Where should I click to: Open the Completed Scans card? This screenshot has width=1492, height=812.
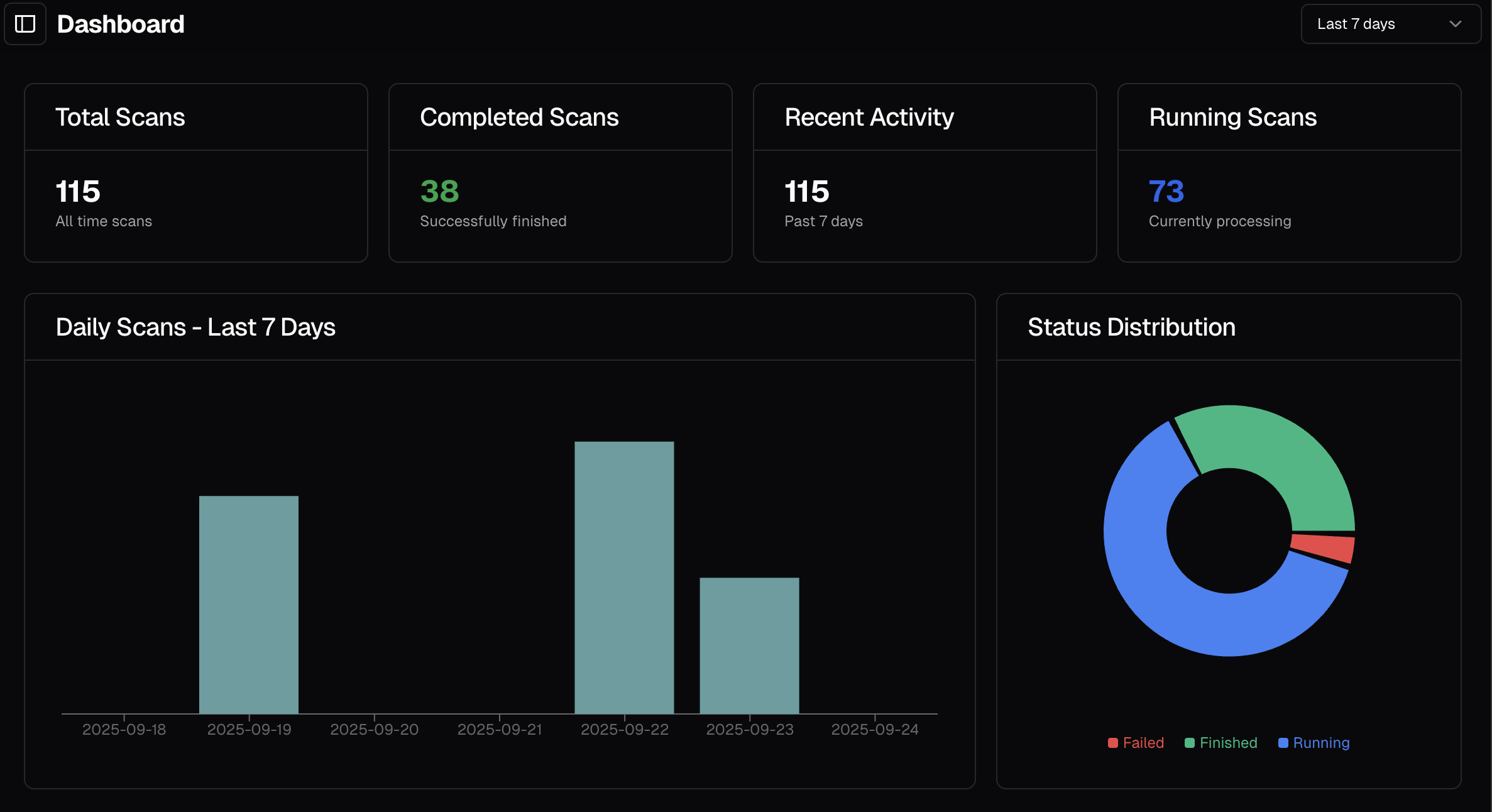point(560,173)
